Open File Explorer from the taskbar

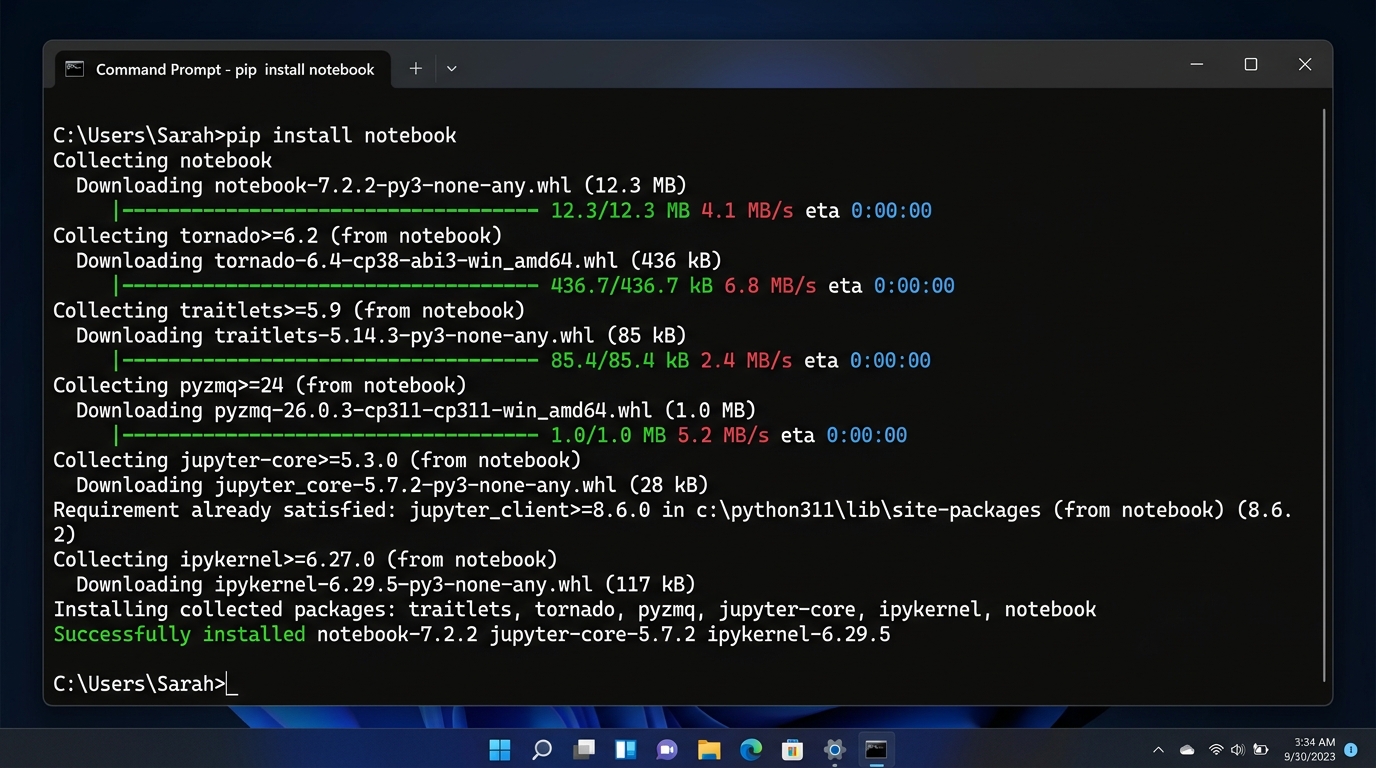click(709, 750)
